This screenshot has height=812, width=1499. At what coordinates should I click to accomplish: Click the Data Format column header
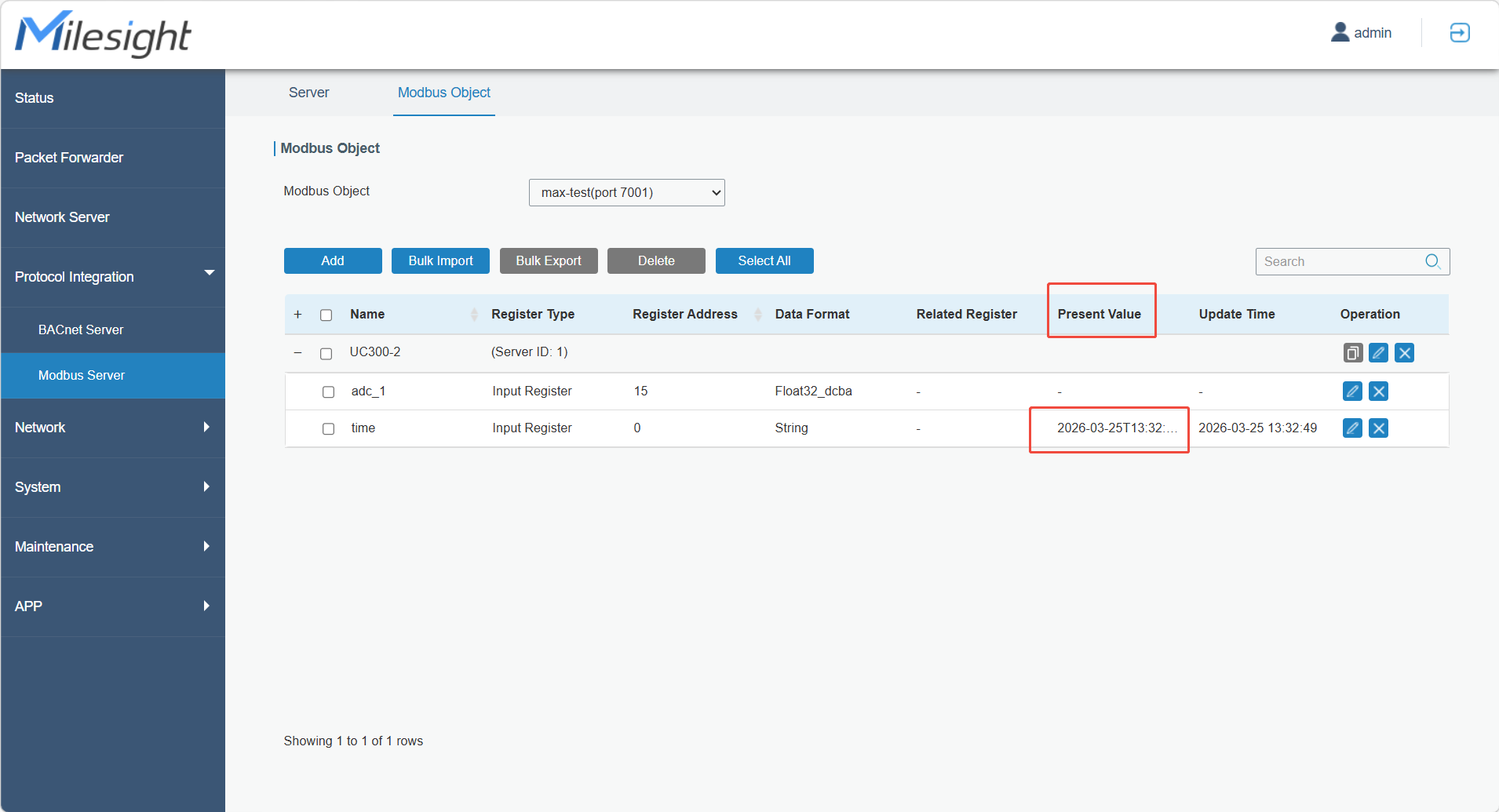click(812, 315)
